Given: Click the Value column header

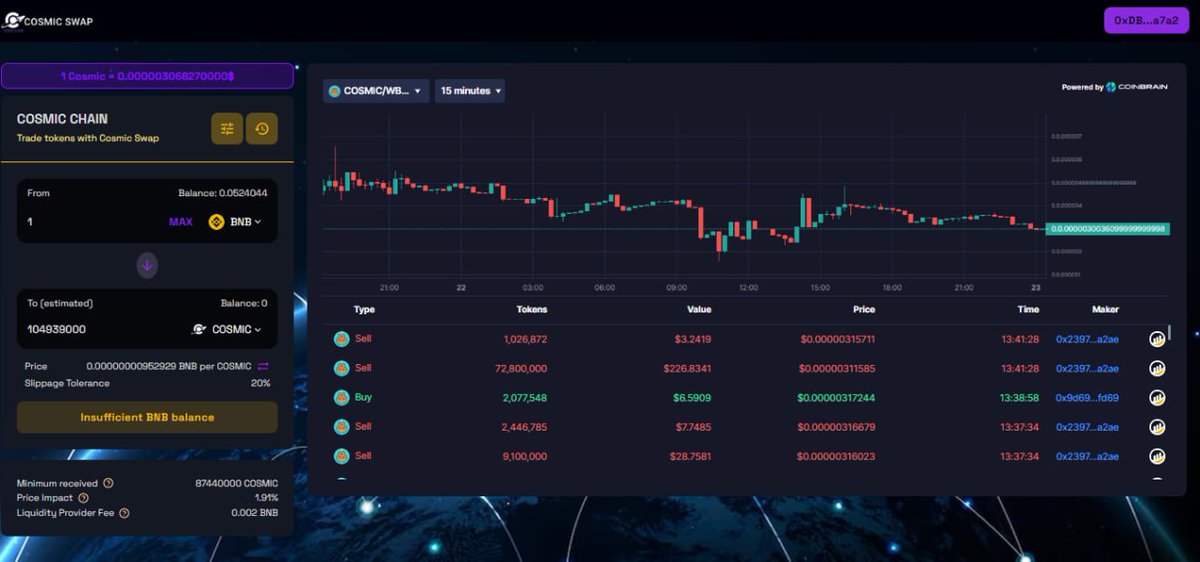Looking at the screenshot, I should 698,309.
